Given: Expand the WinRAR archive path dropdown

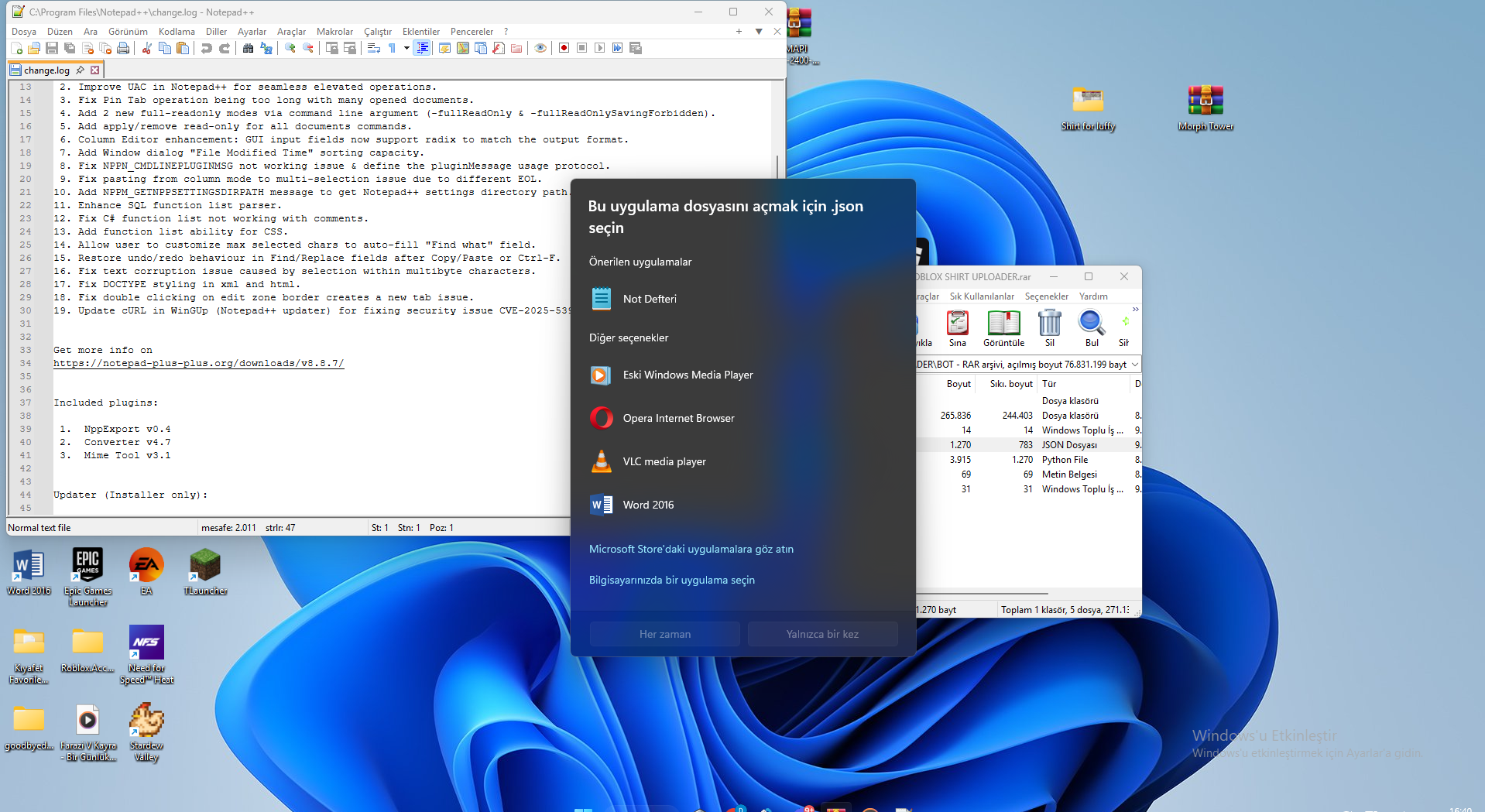Looking at the screenshot, I should tap(1135, 365).
